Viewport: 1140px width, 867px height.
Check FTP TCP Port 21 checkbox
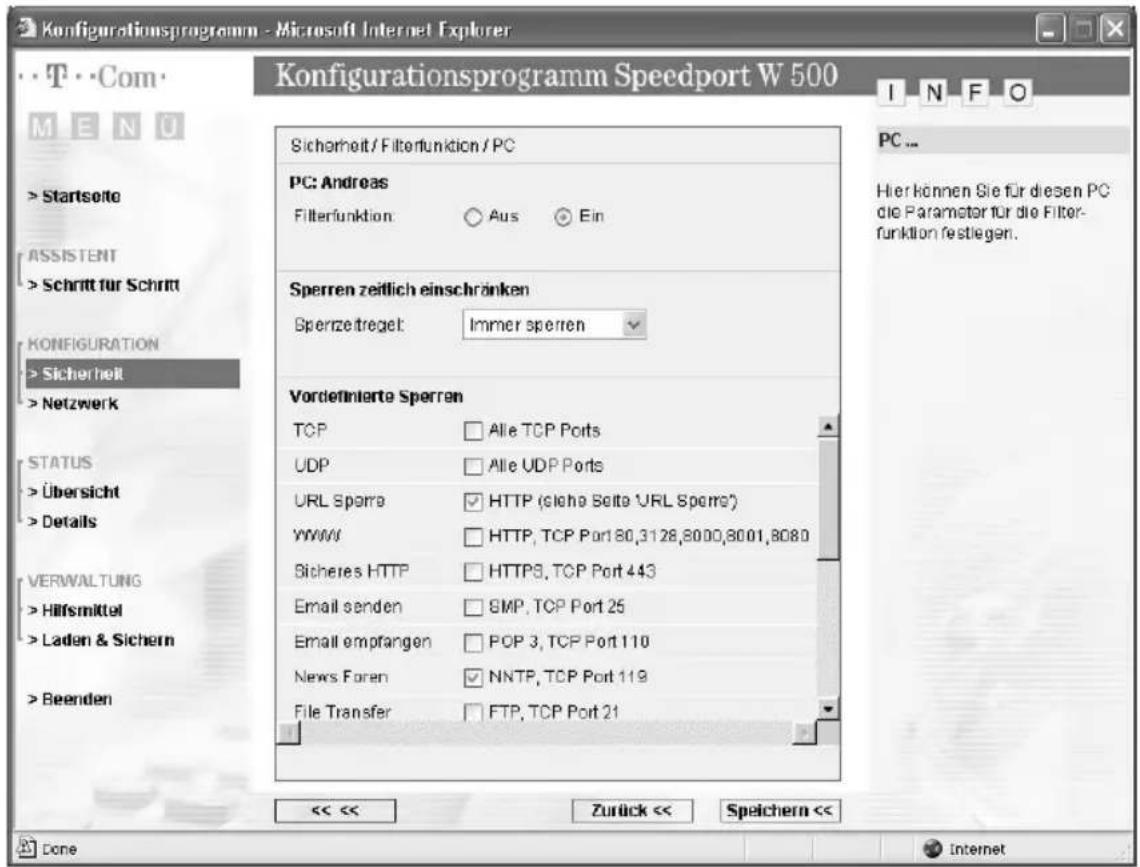tap(473, 711)
